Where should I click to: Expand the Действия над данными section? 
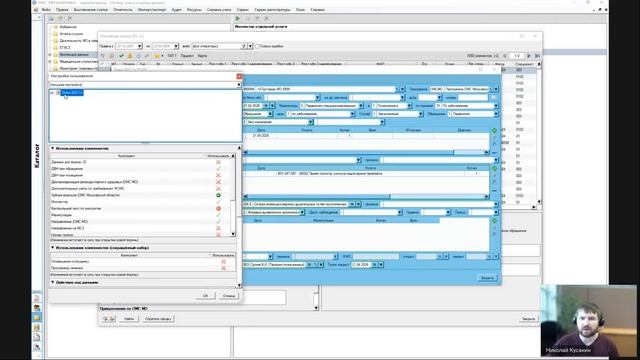coord(53,282)
